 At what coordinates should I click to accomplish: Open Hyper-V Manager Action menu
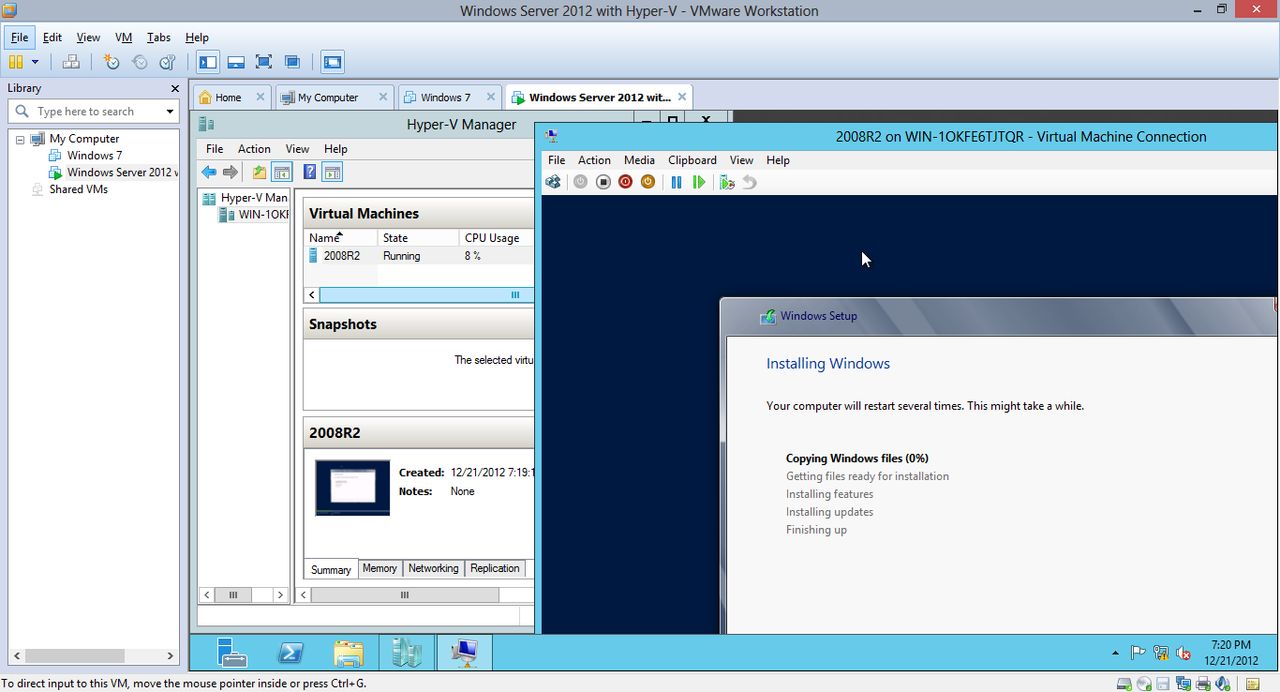point(254,149)
